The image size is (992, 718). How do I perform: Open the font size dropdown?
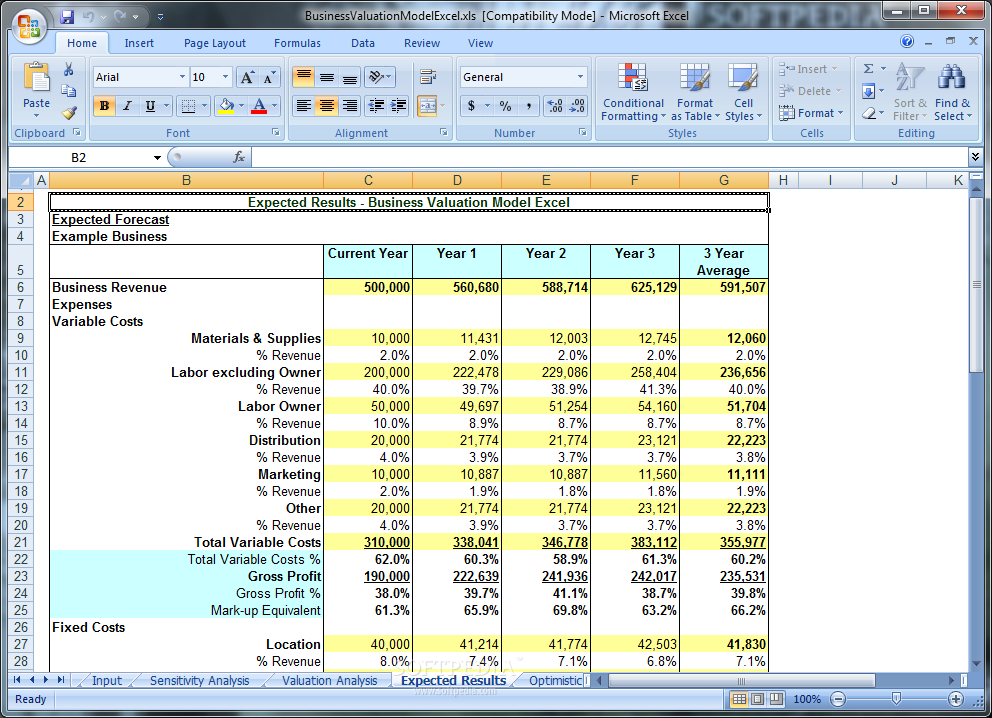(225, 77)
